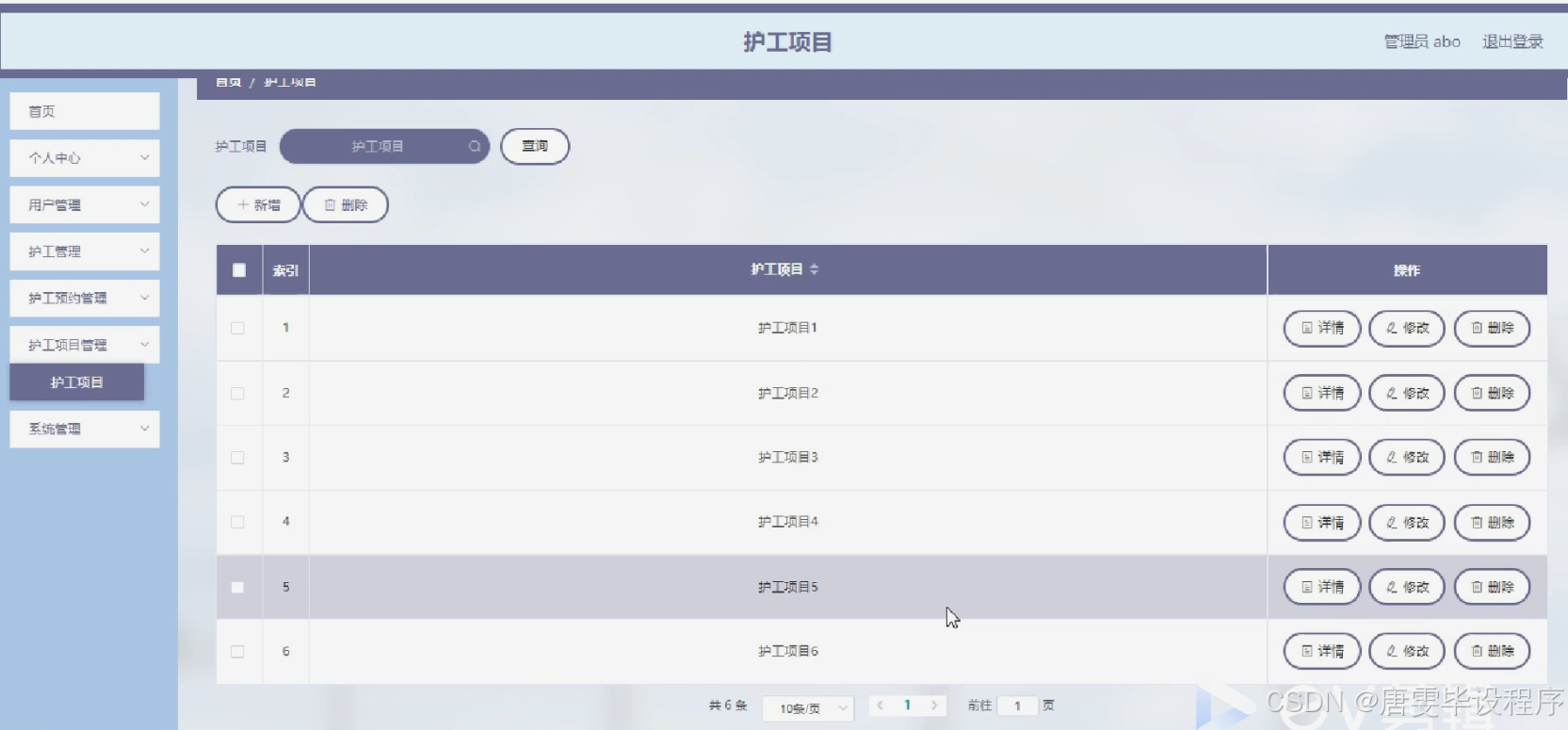
Task: Open 详情 for 护工项目3
Action: coord(1322,457)
